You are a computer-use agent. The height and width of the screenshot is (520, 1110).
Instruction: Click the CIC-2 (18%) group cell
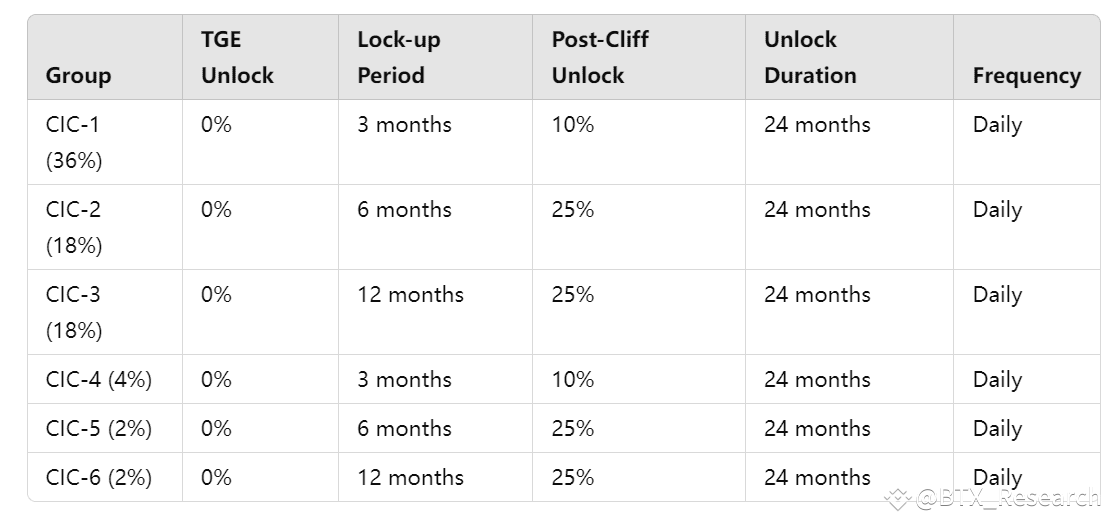(74, 227)
